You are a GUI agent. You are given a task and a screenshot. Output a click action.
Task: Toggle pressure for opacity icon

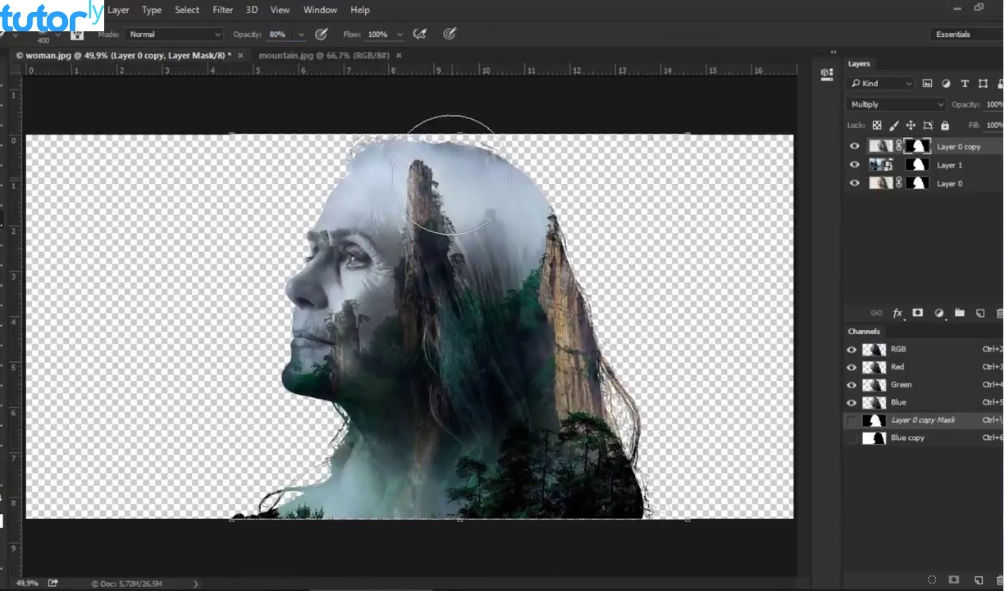point(321,34)
